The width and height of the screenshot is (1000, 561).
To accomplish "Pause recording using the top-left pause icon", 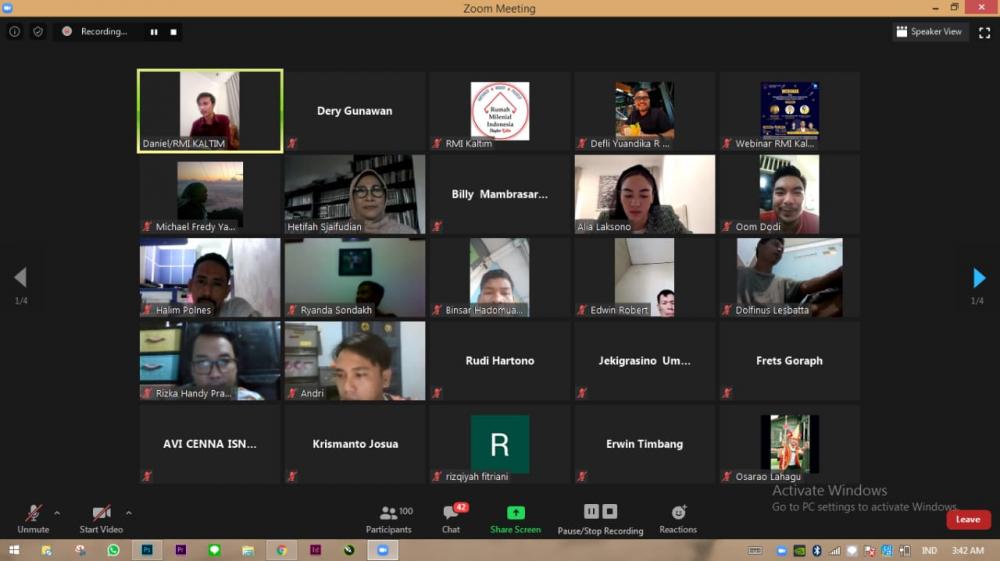I will click(154, 32).
